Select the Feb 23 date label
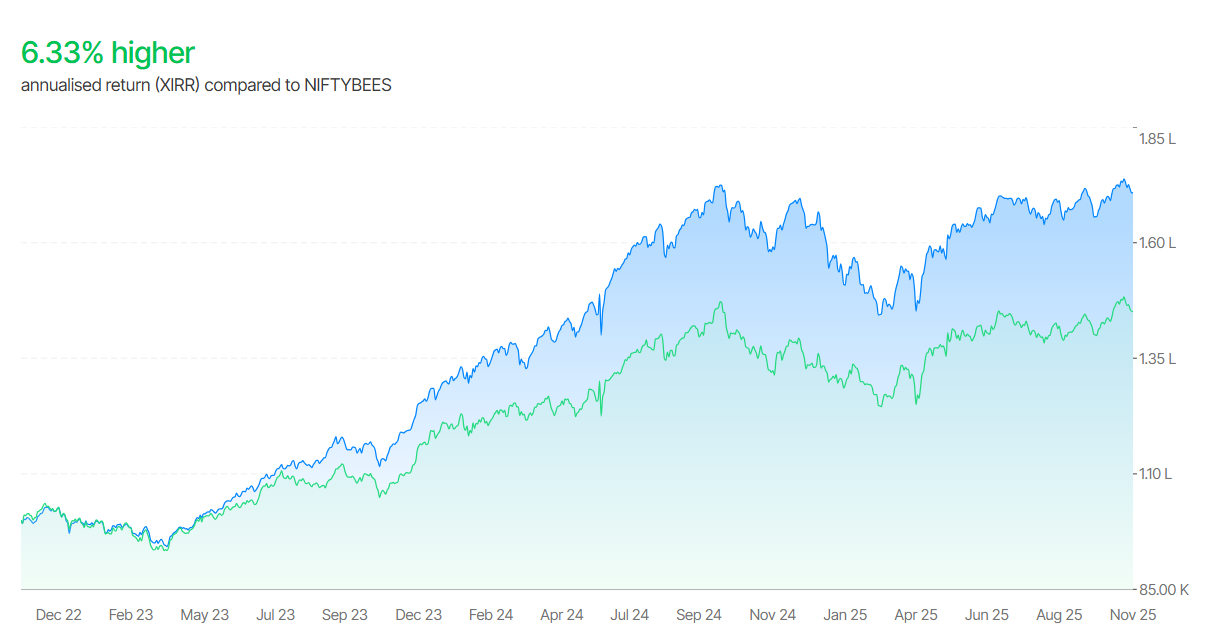This screenshot has width=1215, height=640. [131, 615]
